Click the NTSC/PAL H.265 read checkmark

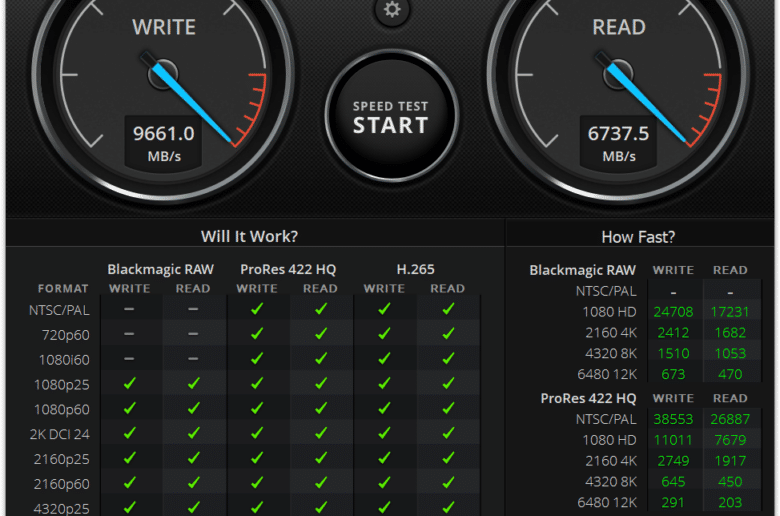(448, 309)
